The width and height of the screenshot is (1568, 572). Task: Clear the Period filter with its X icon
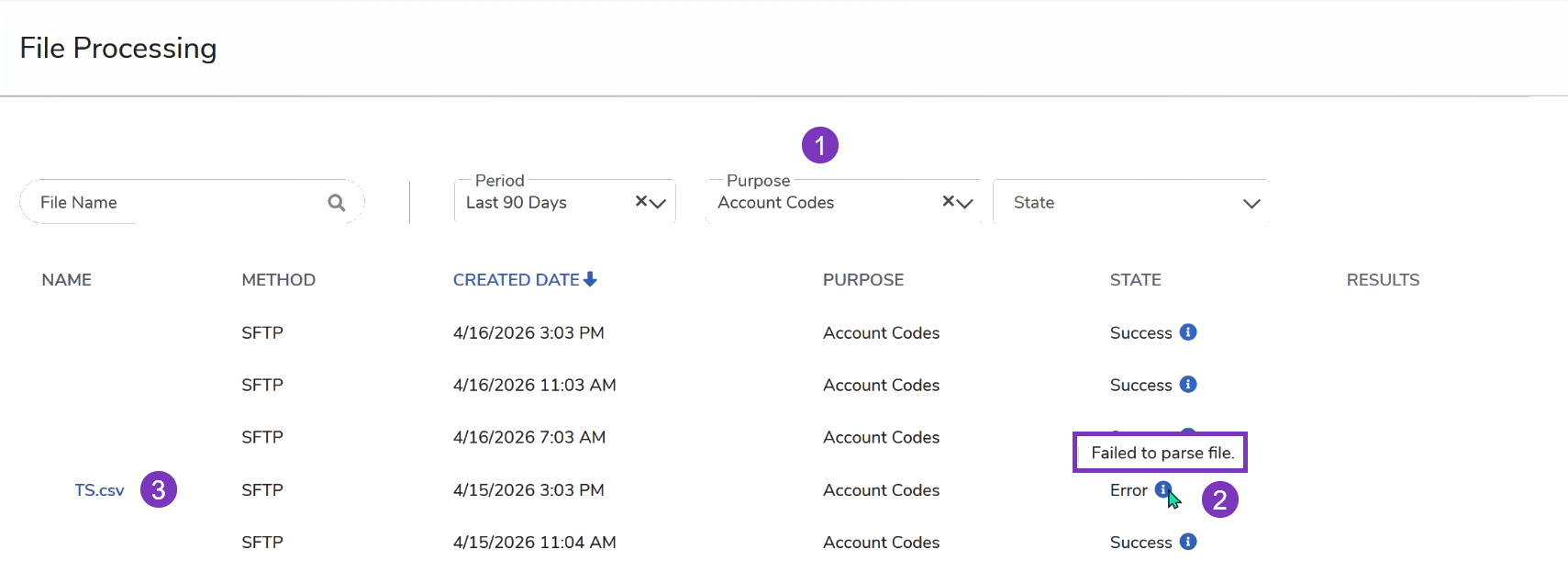pyautogui.click(x=641, y=201)
